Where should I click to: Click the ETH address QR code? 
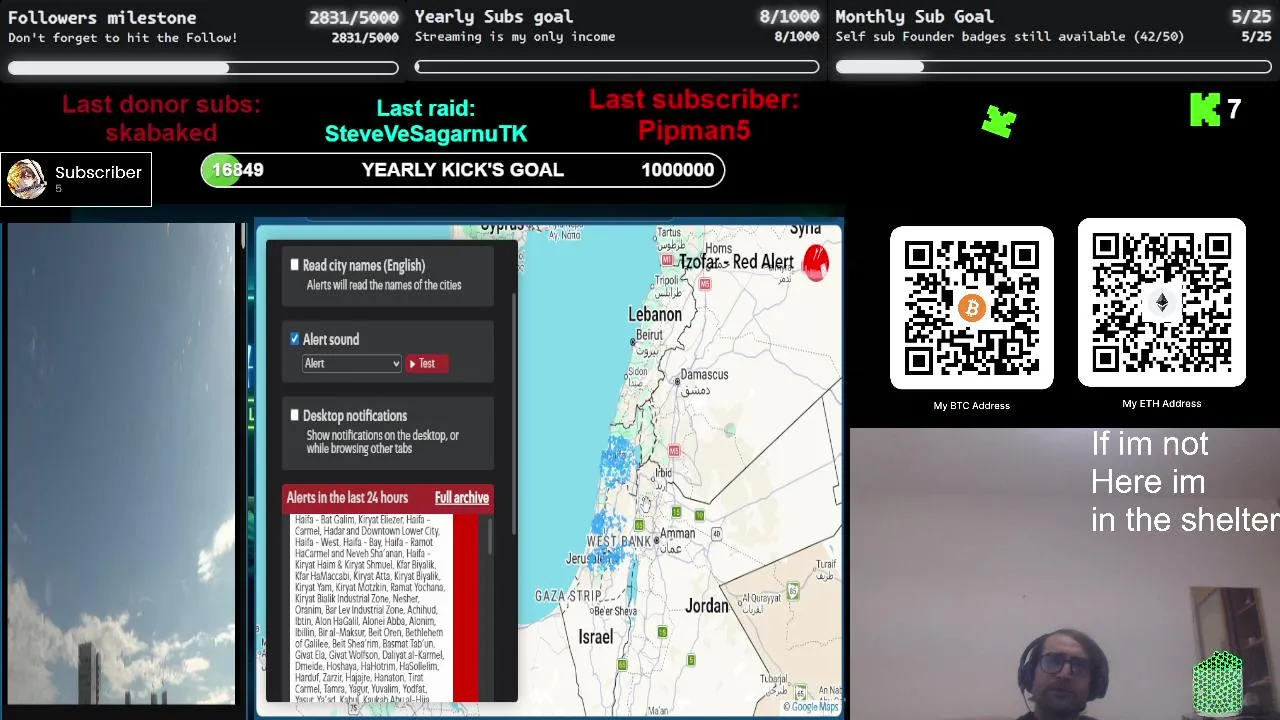click(x=1161, y=302)
